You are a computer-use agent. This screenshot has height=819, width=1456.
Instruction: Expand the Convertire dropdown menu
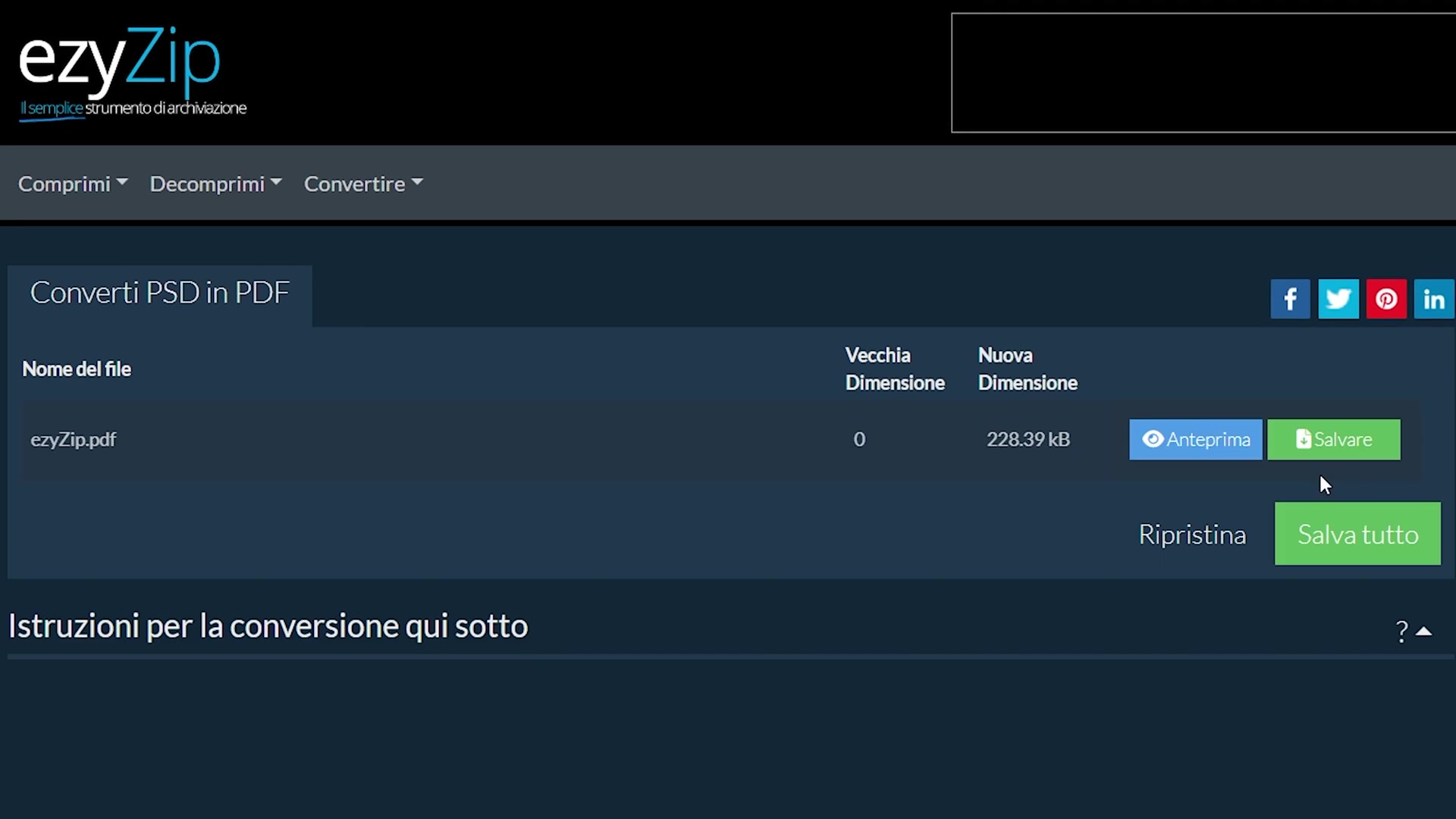tap(364, 184)
